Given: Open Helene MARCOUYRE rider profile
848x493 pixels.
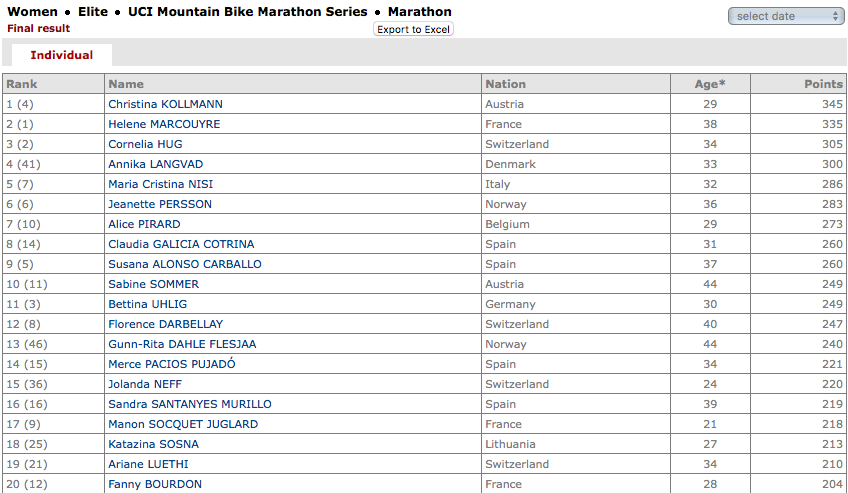Looking at the screenshot, I should (164, 124).
